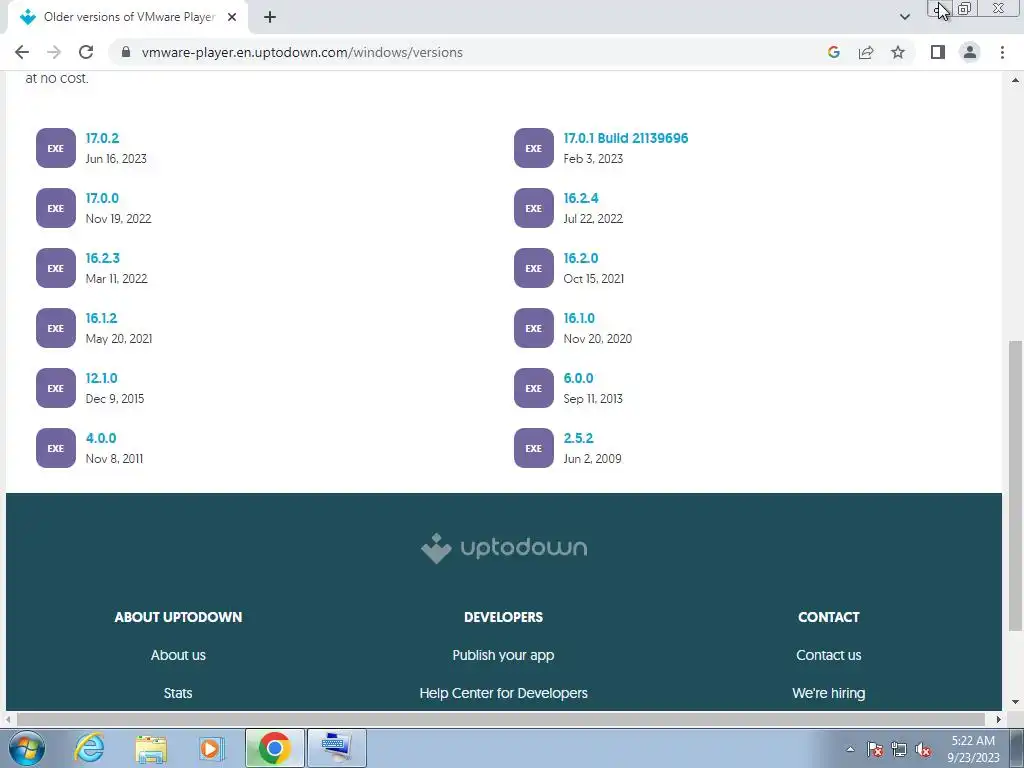Open version 2.5.2 link
The image size is (1024, 768).
click(x=579, y=438)
